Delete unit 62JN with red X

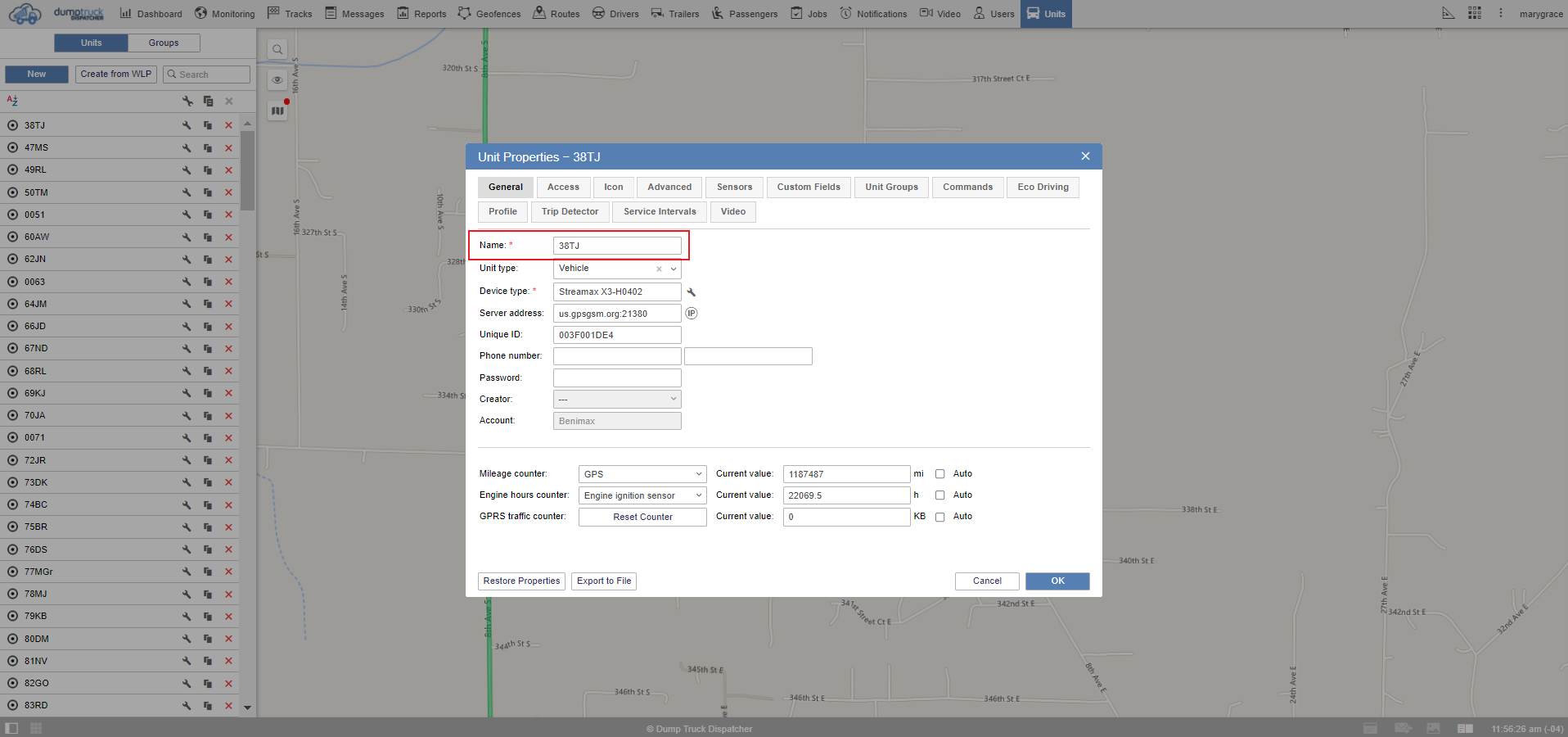click(x=229, y=260)
